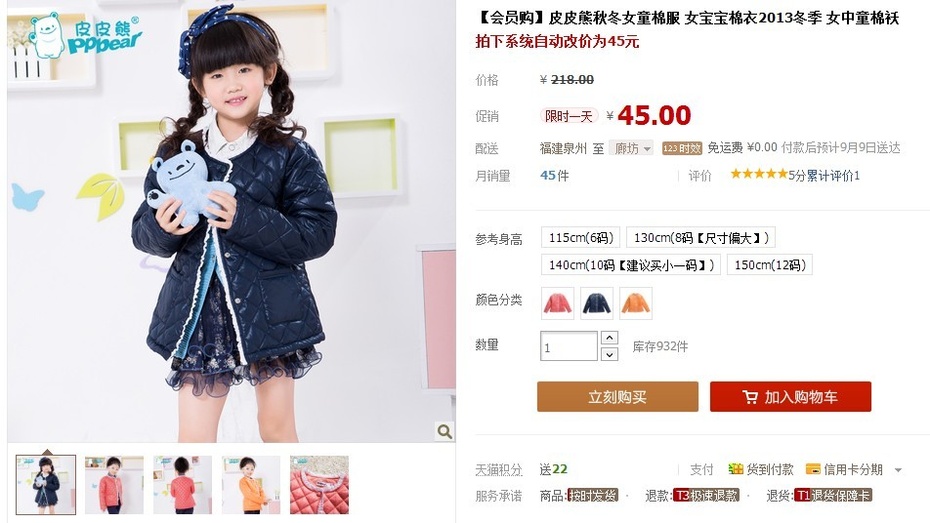Click the T3极速退款 service badge

tap(707, 495)
